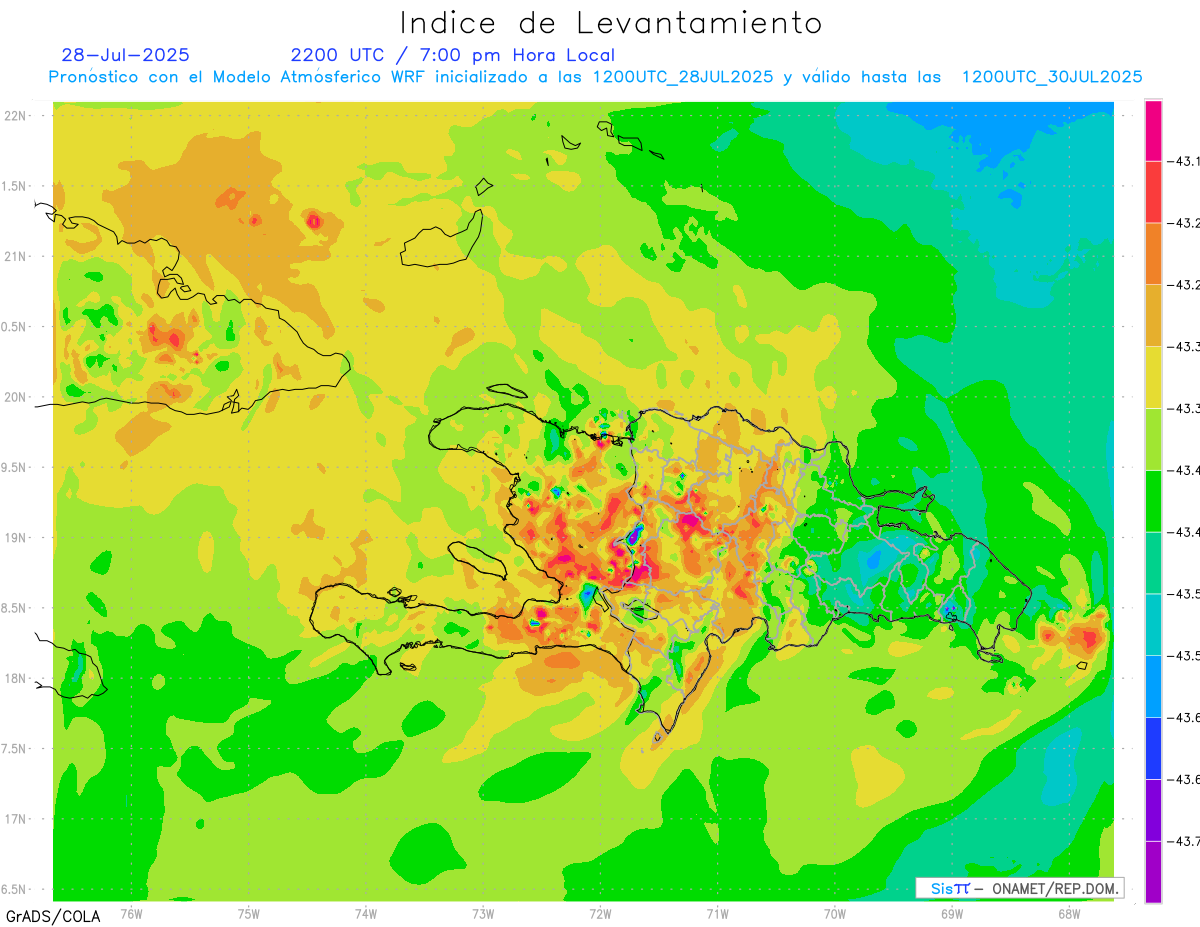1200x927 pixels.
Task: Click the "9.5N" latitude label
Action: coord(15,468)
